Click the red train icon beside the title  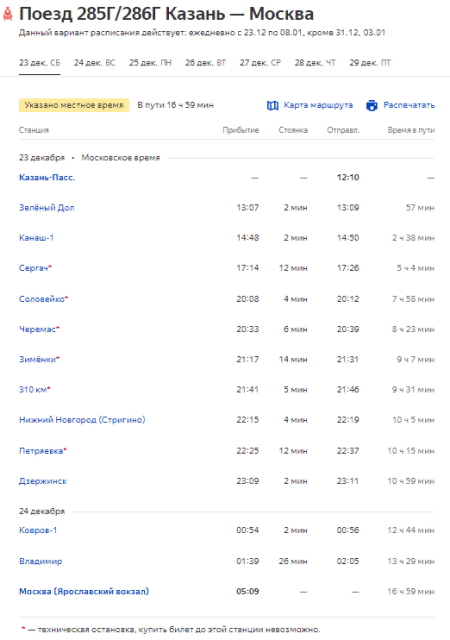pos(7,15)
